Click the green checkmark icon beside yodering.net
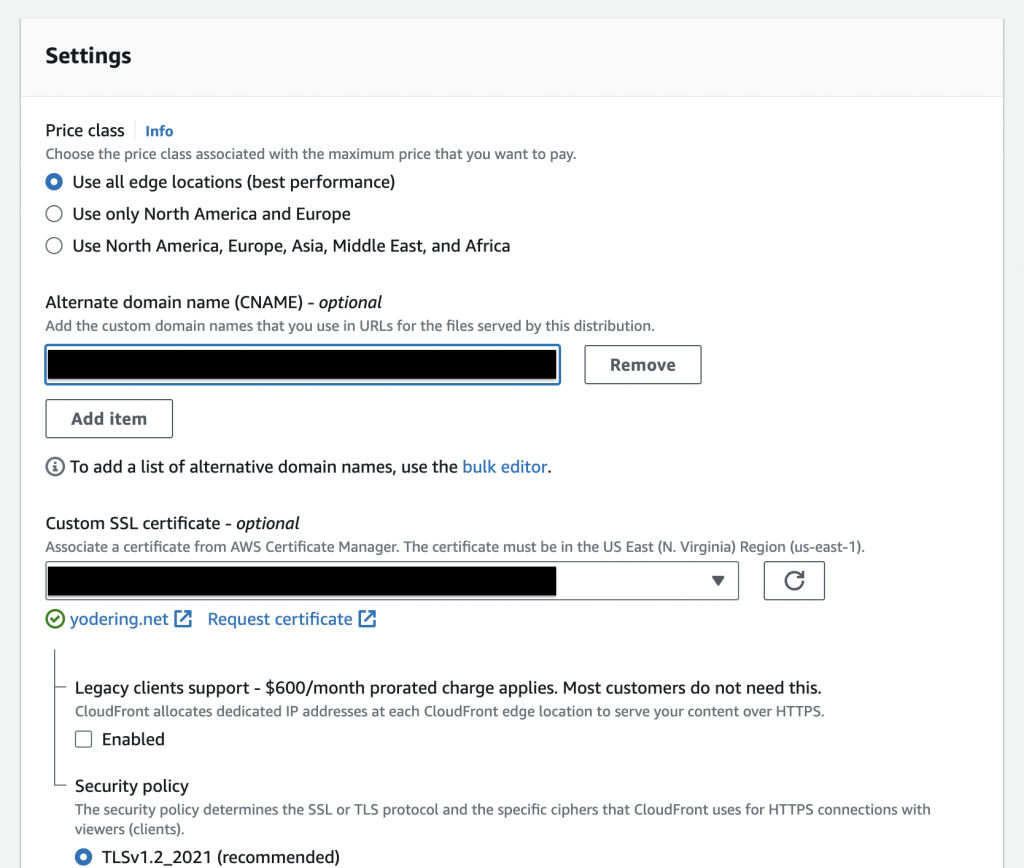 point(55,620)
